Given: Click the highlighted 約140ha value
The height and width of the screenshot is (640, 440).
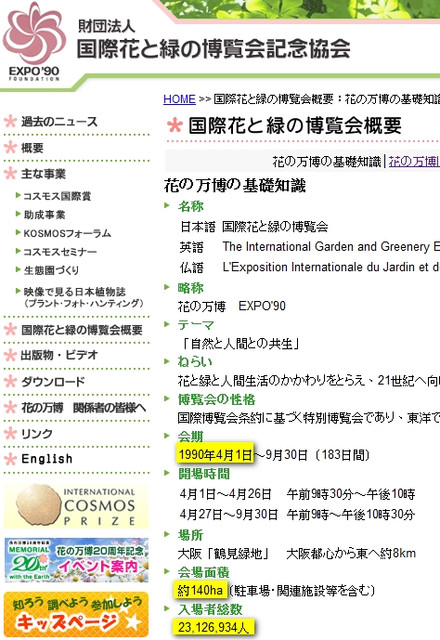Looking at the screenshot, I should pos(201,590).
